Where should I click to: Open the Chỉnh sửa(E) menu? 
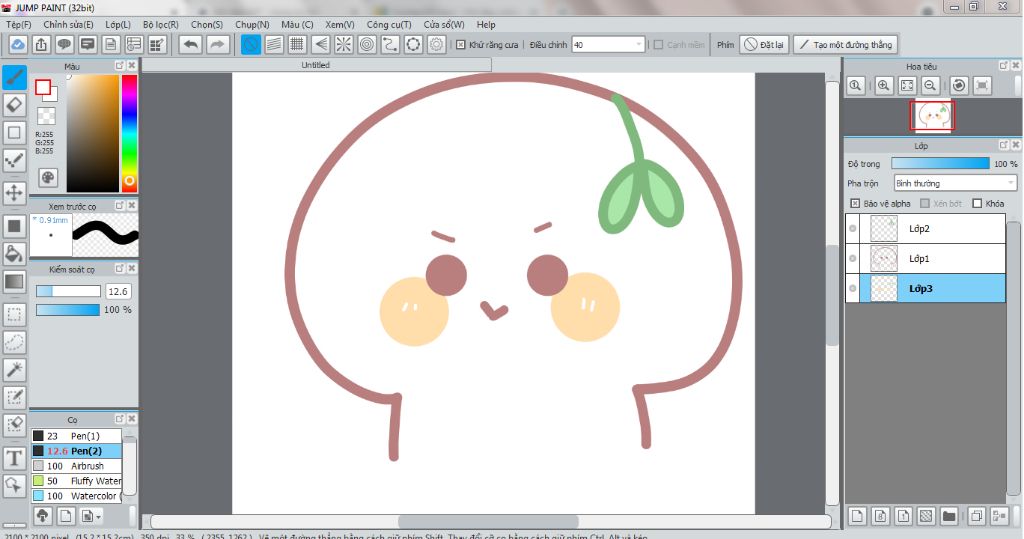click(x=69, y=24)
